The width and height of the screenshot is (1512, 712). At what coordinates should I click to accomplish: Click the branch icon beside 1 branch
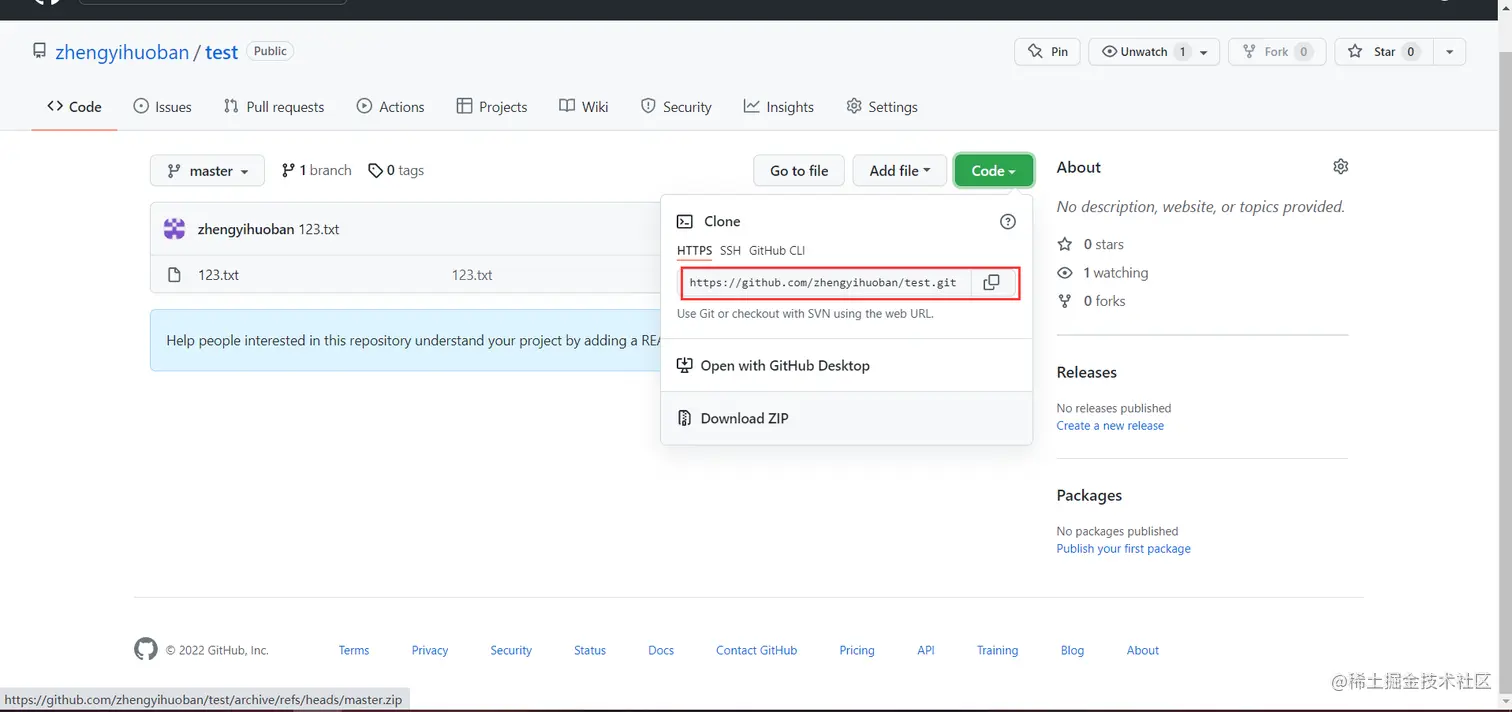point(289,171)
